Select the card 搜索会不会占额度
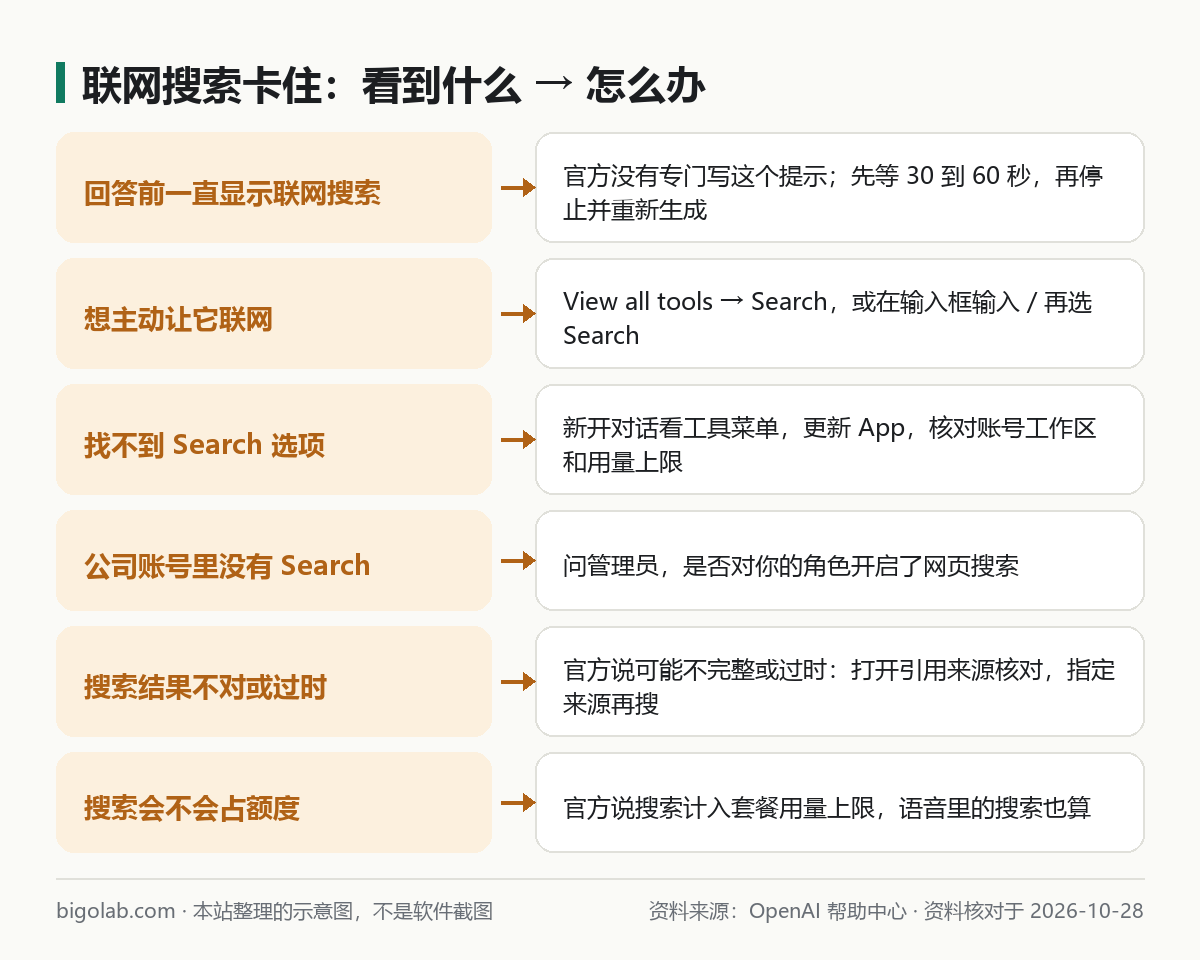The height and width of the screenshot is (960, 1200). click(274, 802)
